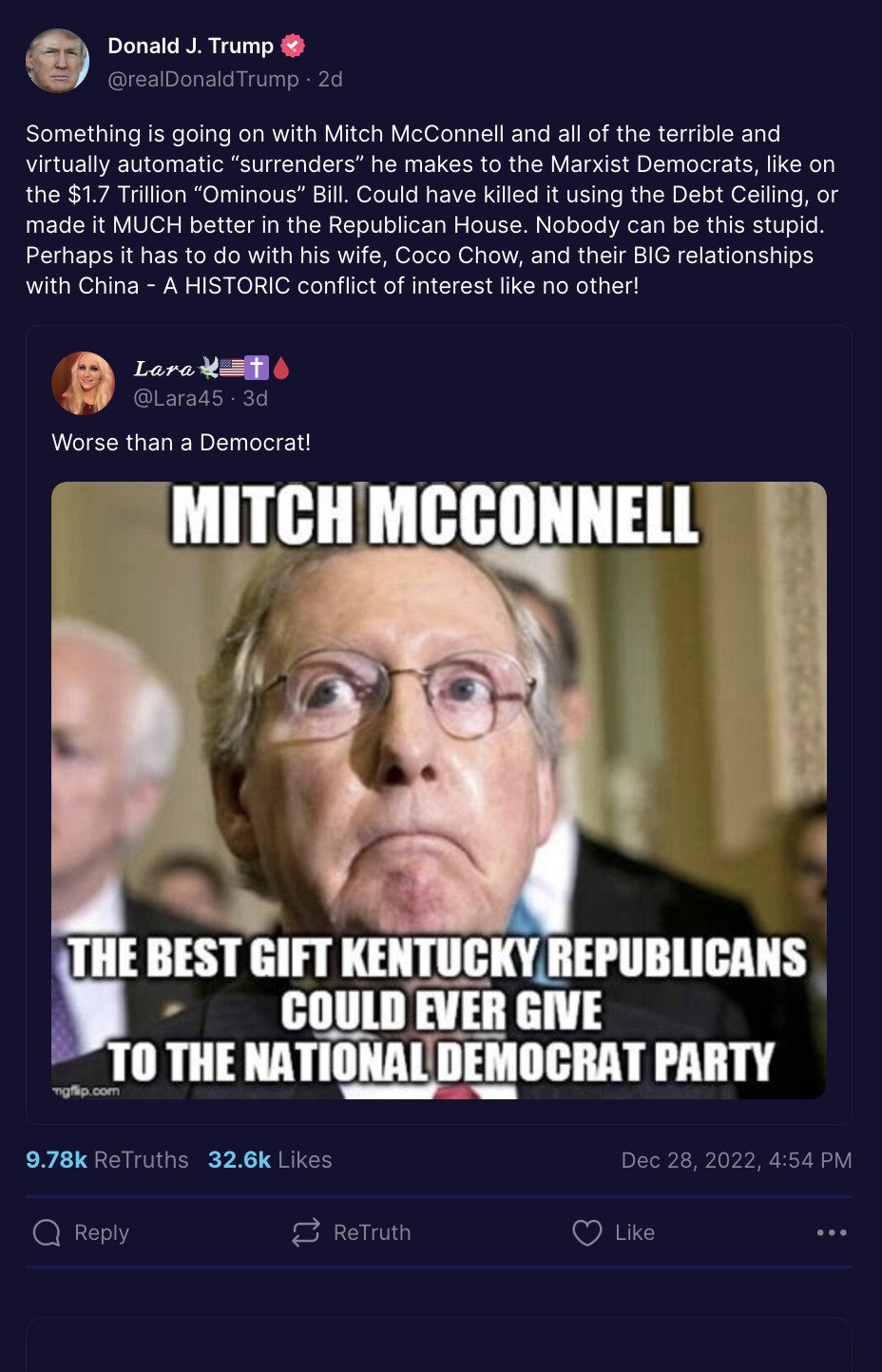Click the emoji icons beside Lara's name

tap(244, 368)
